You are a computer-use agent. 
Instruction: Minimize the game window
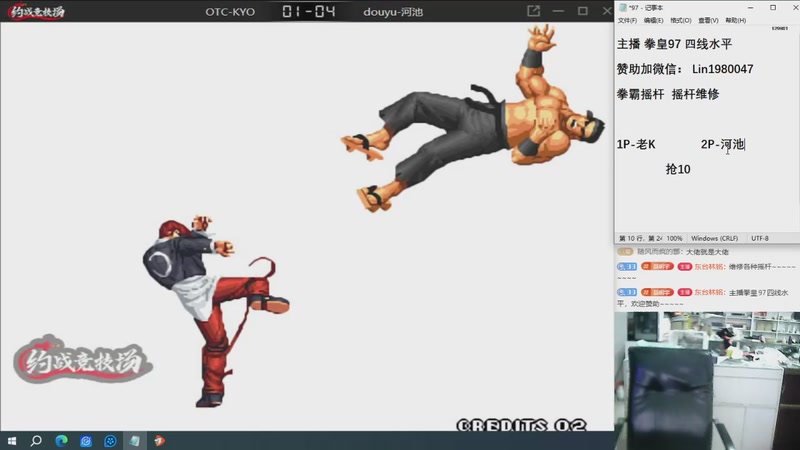point(558,11)
